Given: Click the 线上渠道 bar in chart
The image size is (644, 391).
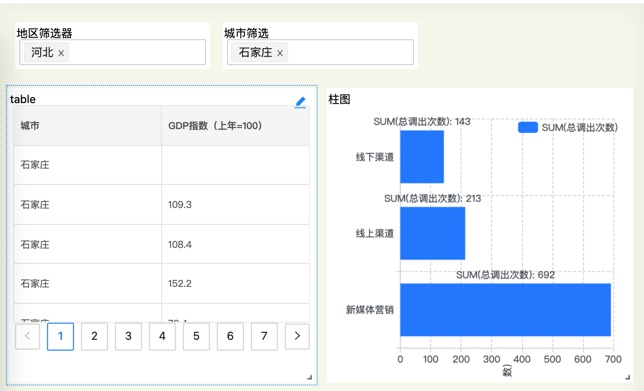Looking at the screenshot, I should [432, 233].
